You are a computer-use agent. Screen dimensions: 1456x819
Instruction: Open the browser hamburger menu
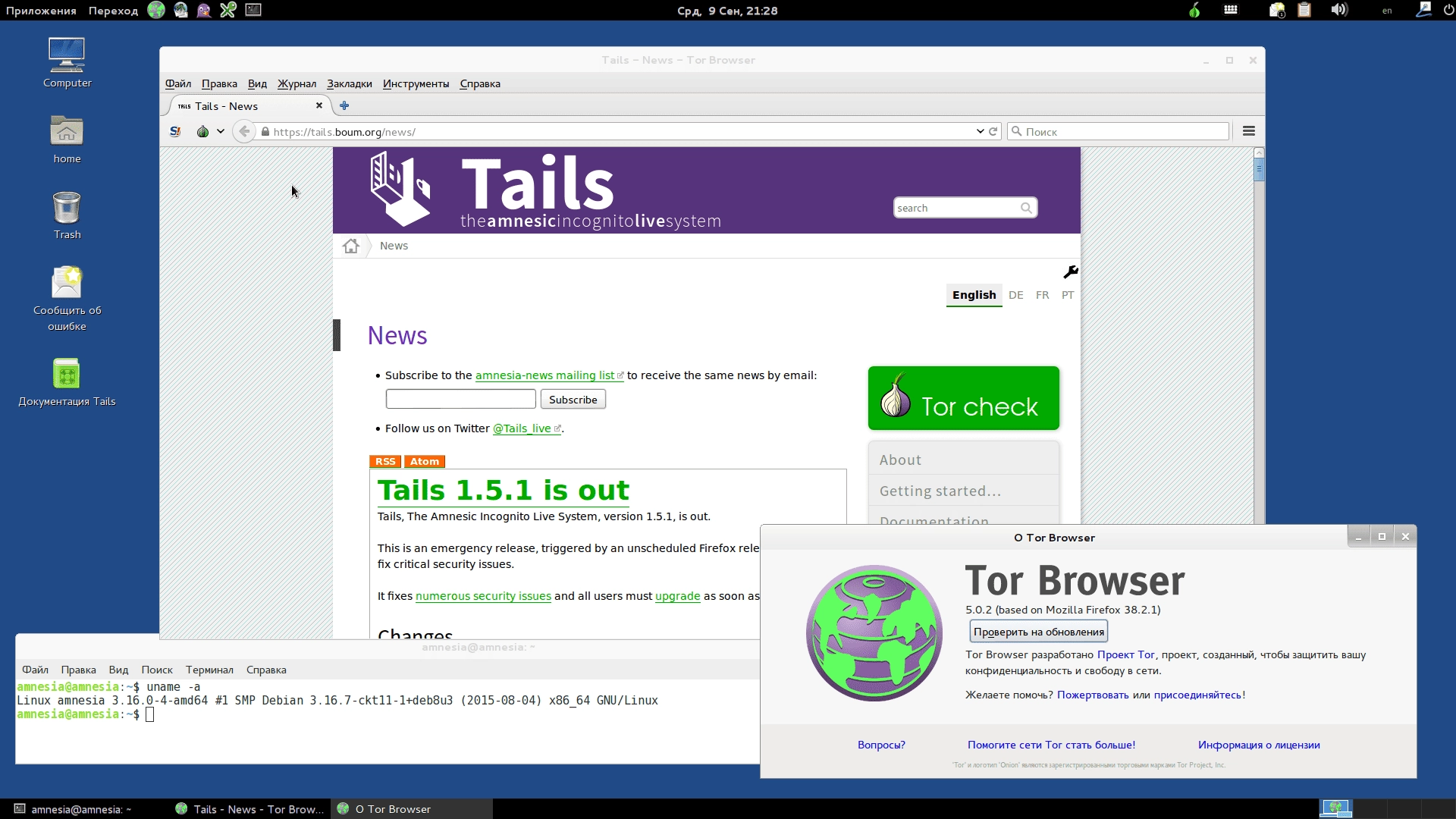1249,131
